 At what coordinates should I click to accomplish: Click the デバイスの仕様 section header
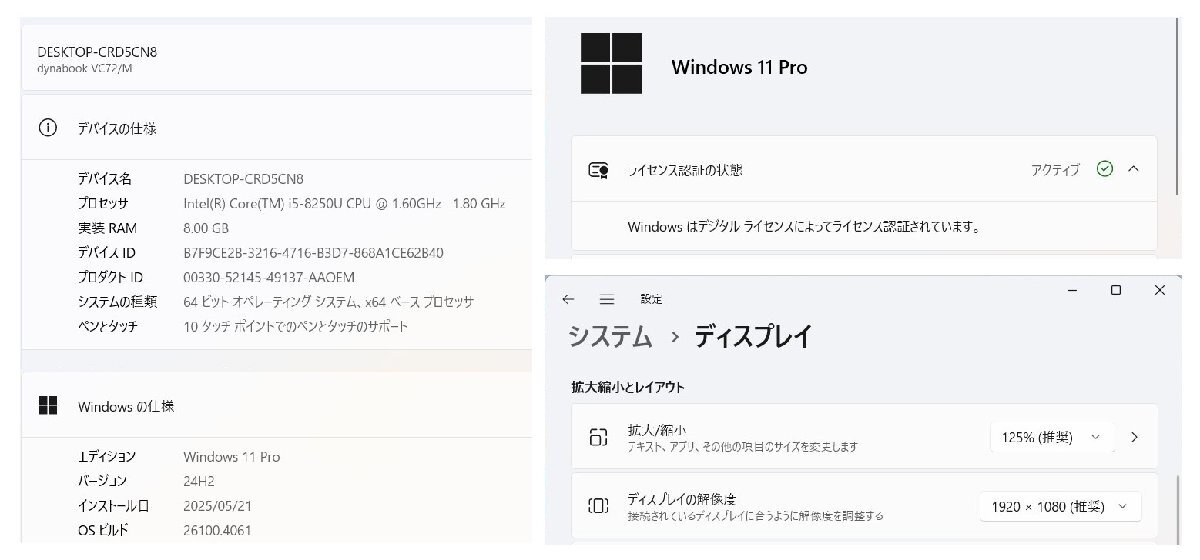tap(117, 128)
